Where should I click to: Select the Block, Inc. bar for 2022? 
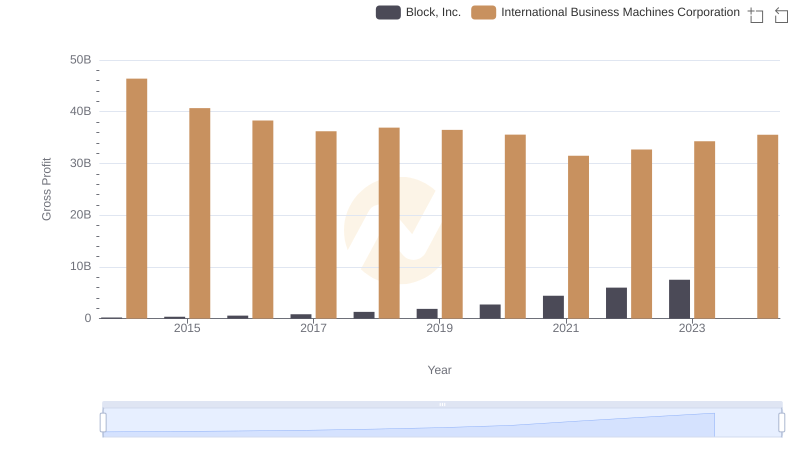point(616,303)
